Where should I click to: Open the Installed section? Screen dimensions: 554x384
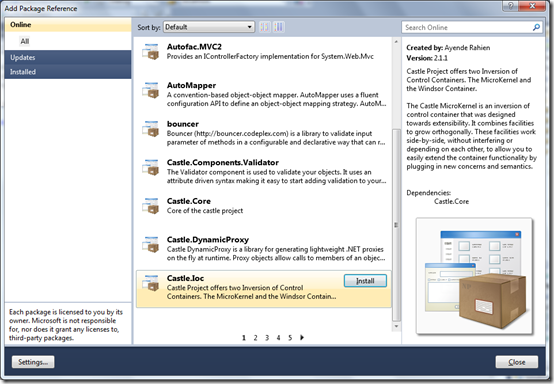[68, 72]
